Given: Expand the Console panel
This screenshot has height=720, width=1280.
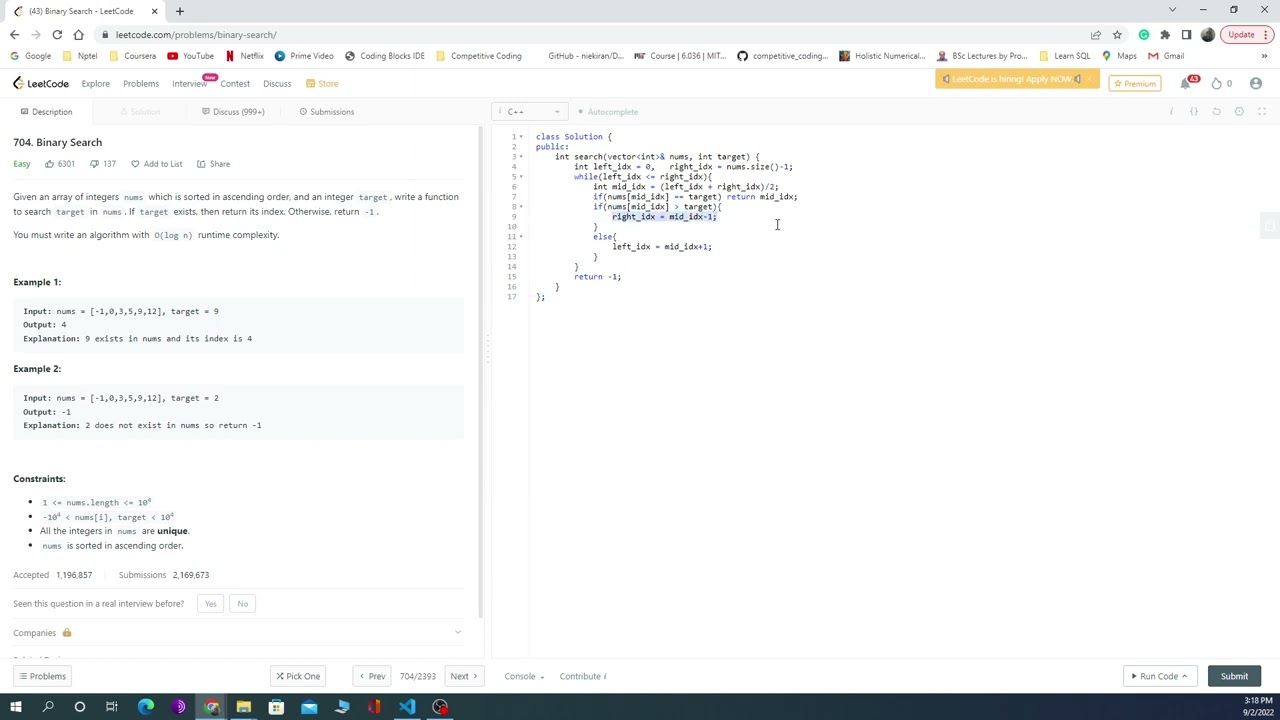Looking at the screenshot, I should pos(524,676).
